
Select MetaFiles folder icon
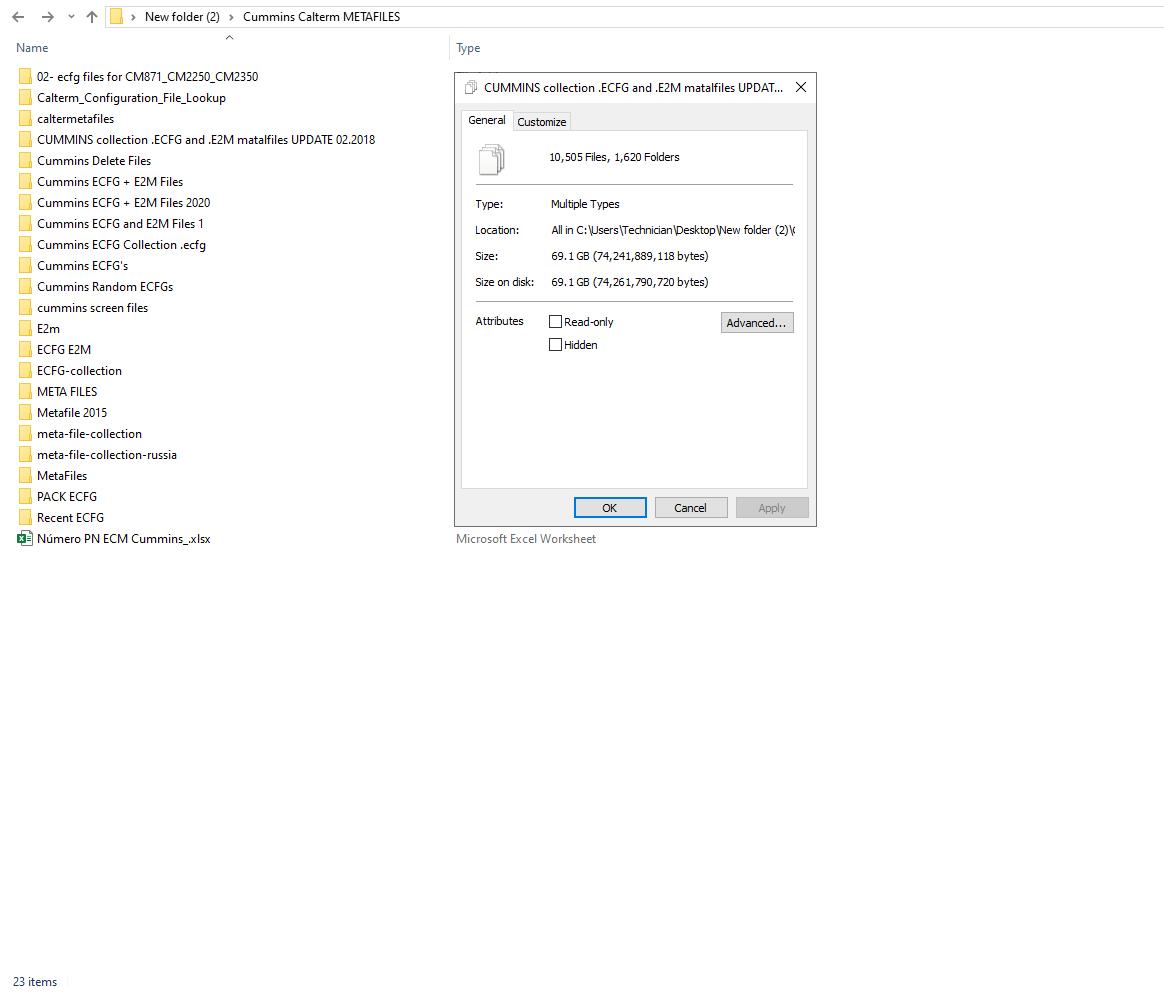click(24, 475)
